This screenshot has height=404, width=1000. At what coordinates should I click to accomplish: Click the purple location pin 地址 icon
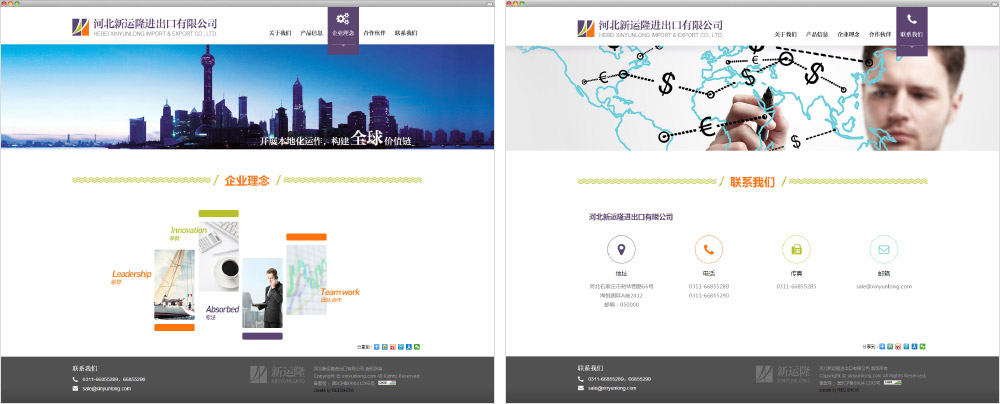pos(622,250)
